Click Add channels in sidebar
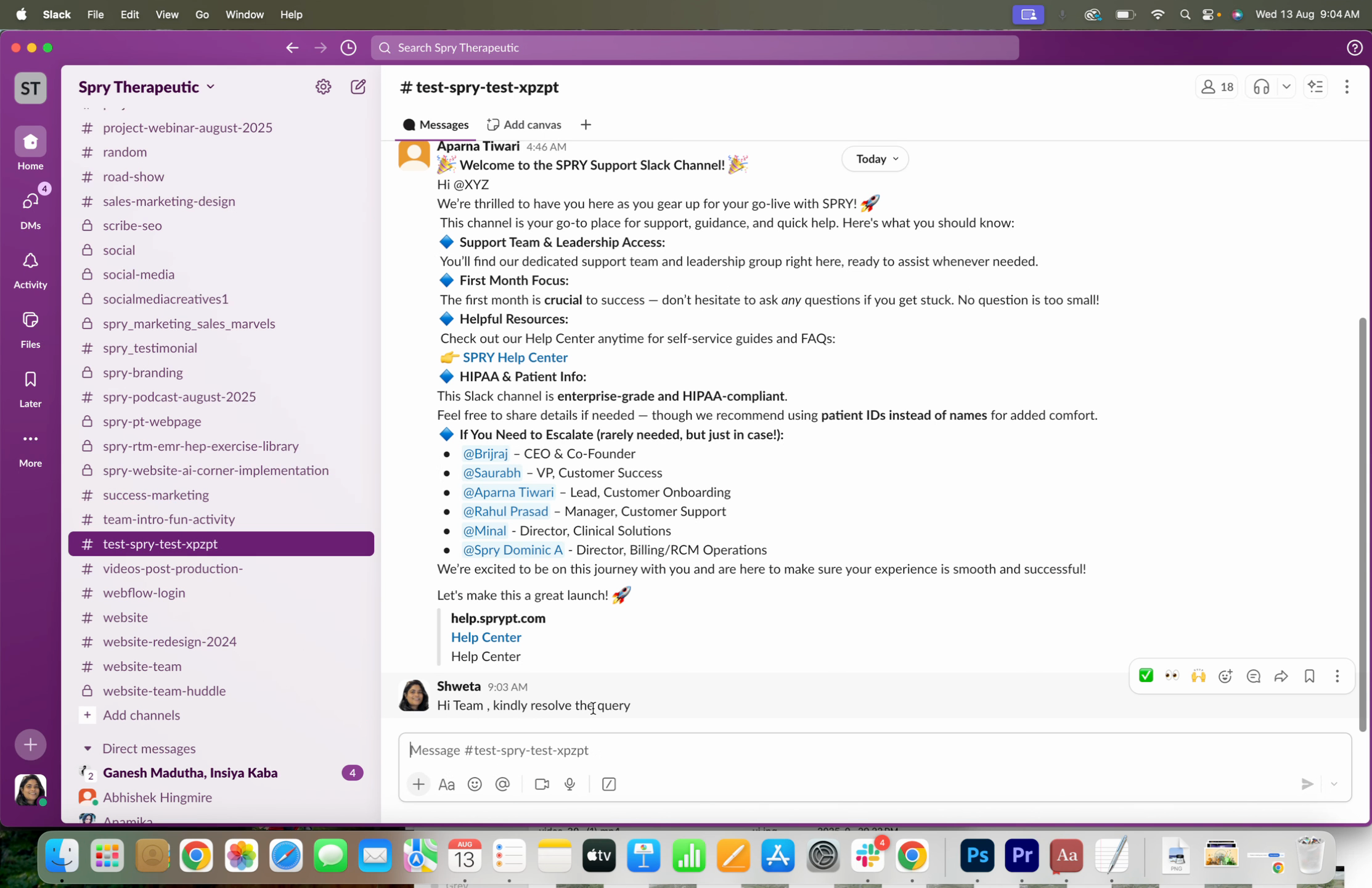This screenshot has width=1372, height=888. pos(141,715)
